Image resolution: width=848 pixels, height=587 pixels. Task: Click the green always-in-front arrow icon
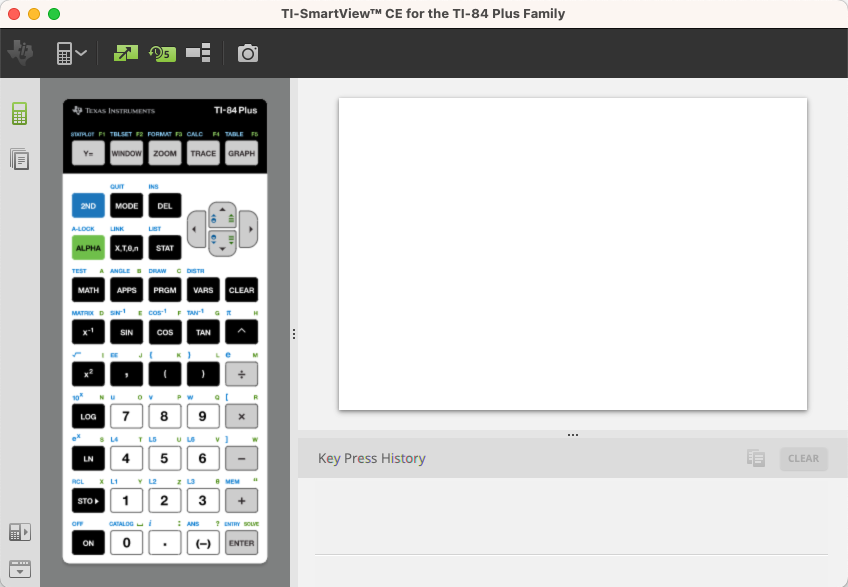[125, 53]
